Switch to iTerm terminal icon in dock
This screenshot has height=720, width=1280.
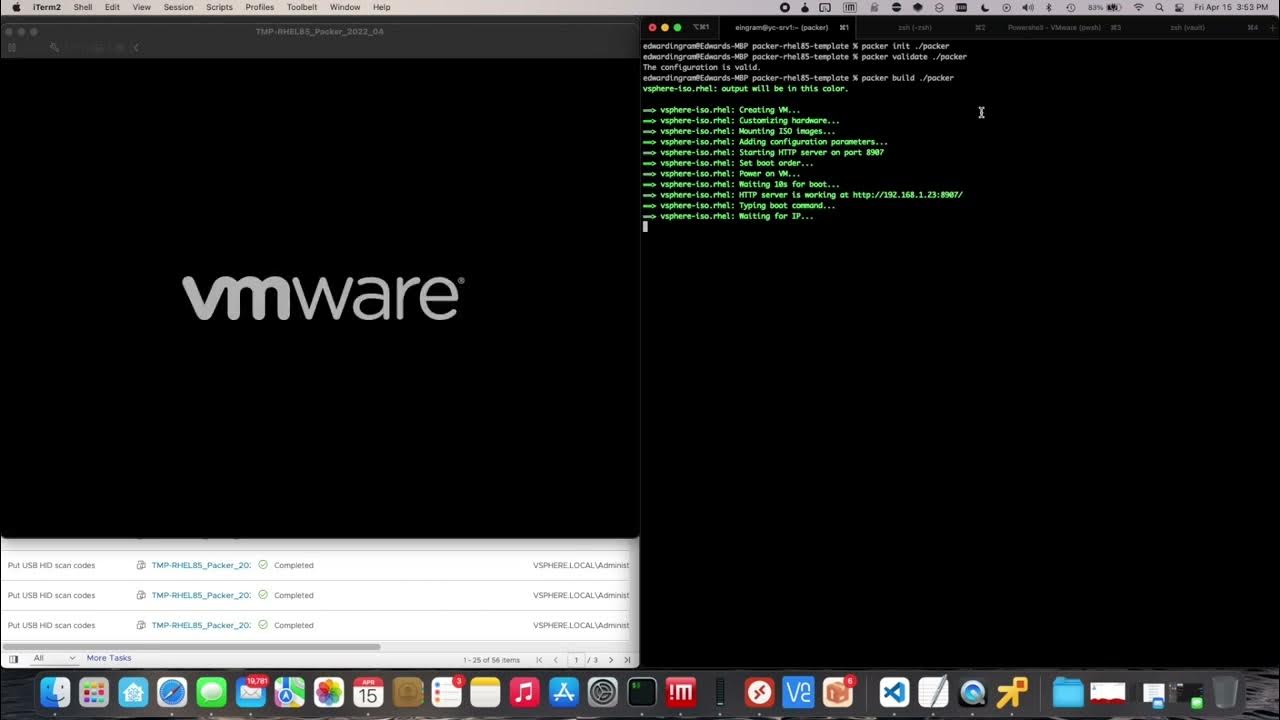(642, 692)
